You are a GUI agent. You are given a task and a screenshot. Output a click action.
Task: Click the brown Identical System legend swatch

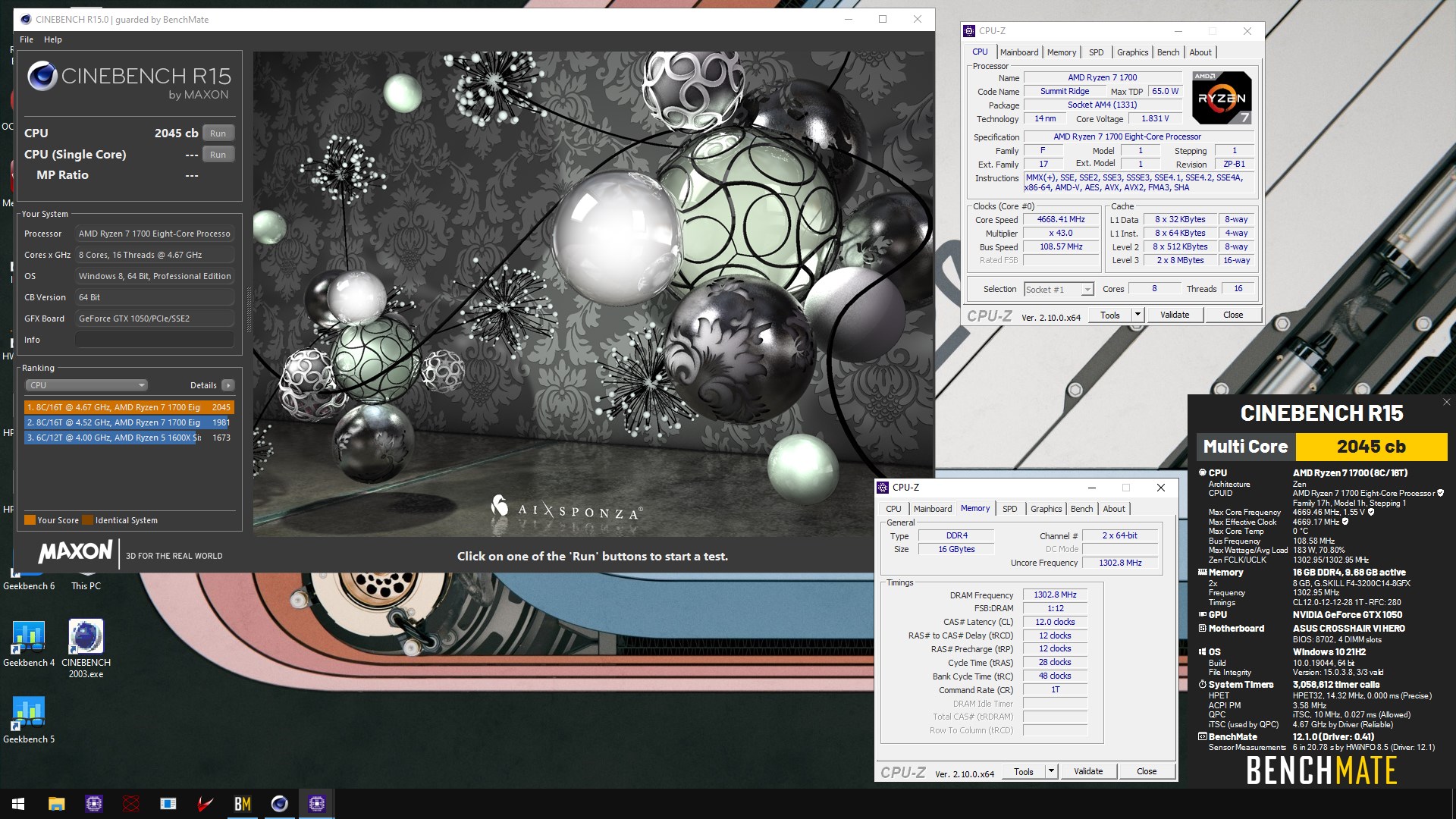[88, 520]
